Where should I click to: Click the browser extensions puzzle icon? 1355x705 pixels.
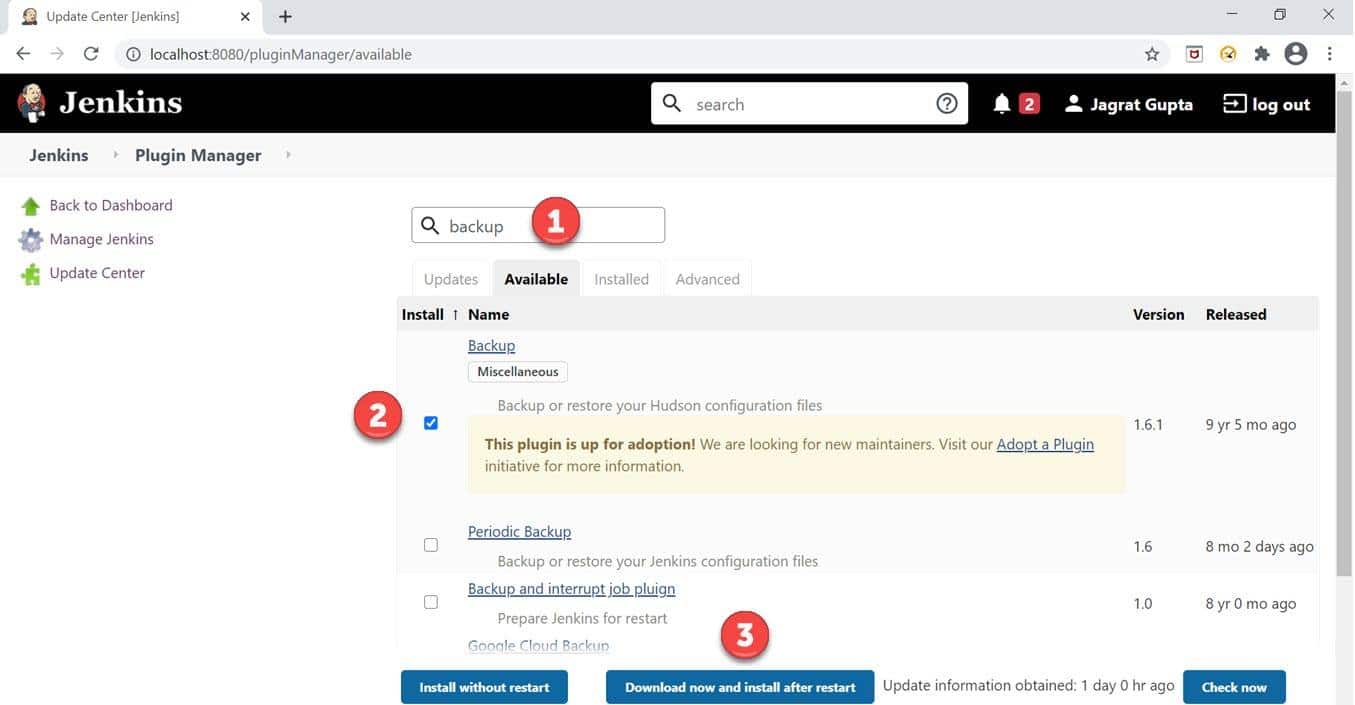pyautogui.click(x=1261, y=53)
